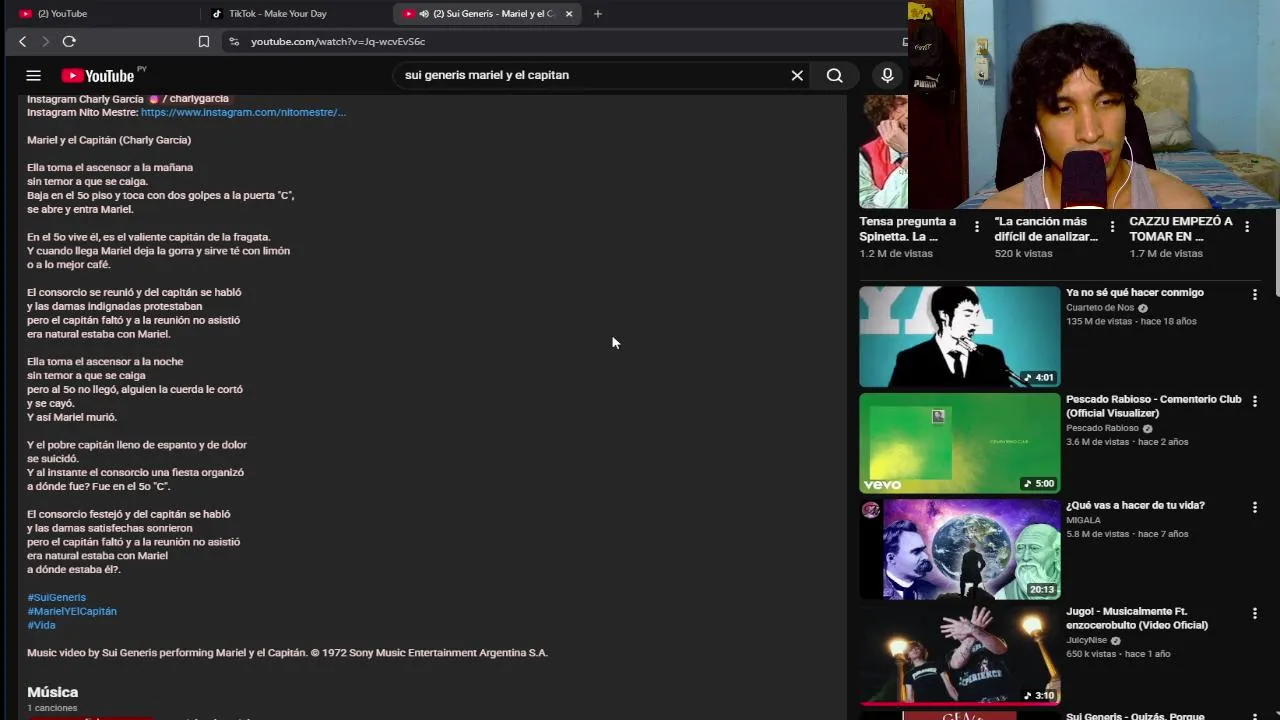Screen dimensions: 1280x720
Task: View site information icon beside the URL
Action: 234,41
